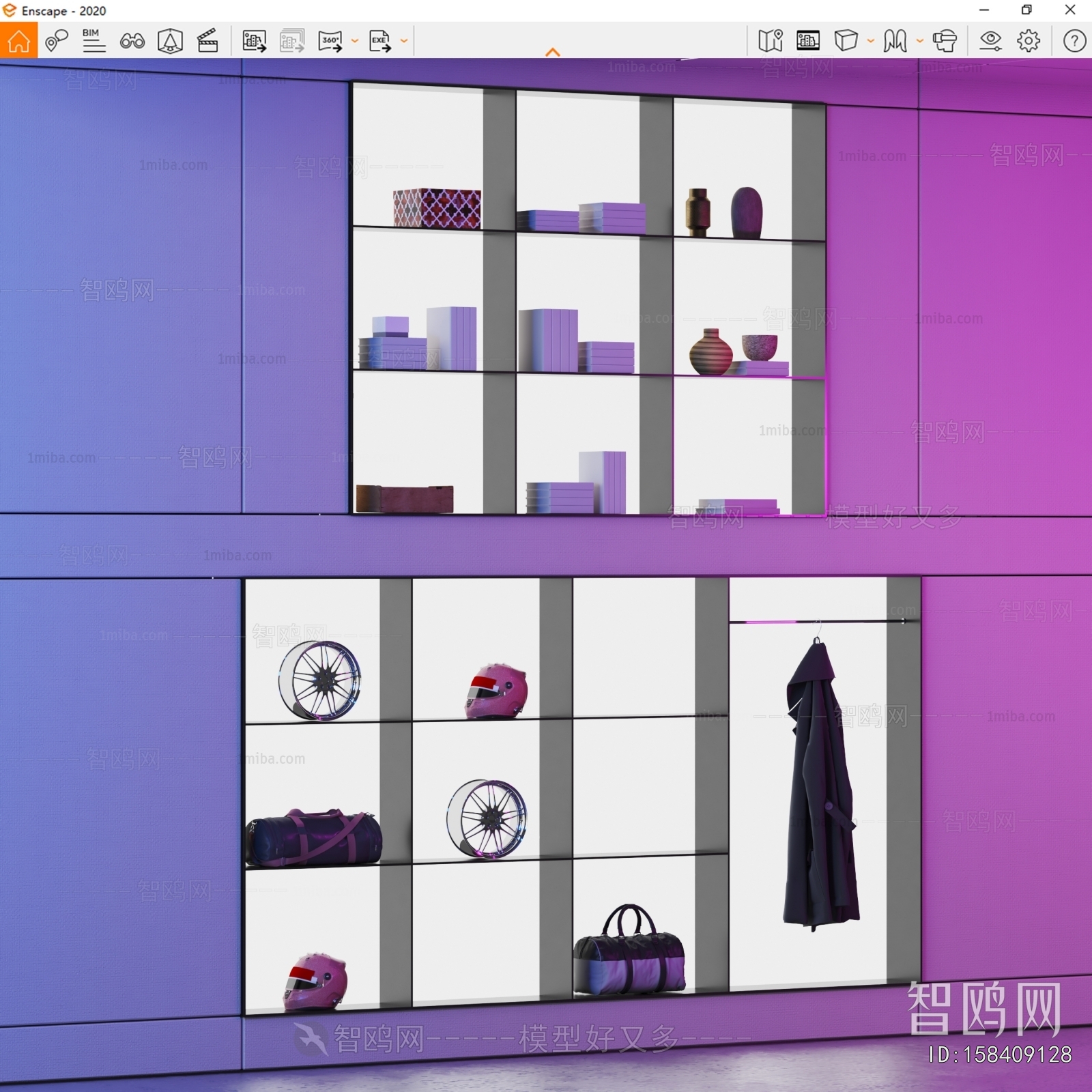
Task: Click the orange Home button
Action: (18, 40)
